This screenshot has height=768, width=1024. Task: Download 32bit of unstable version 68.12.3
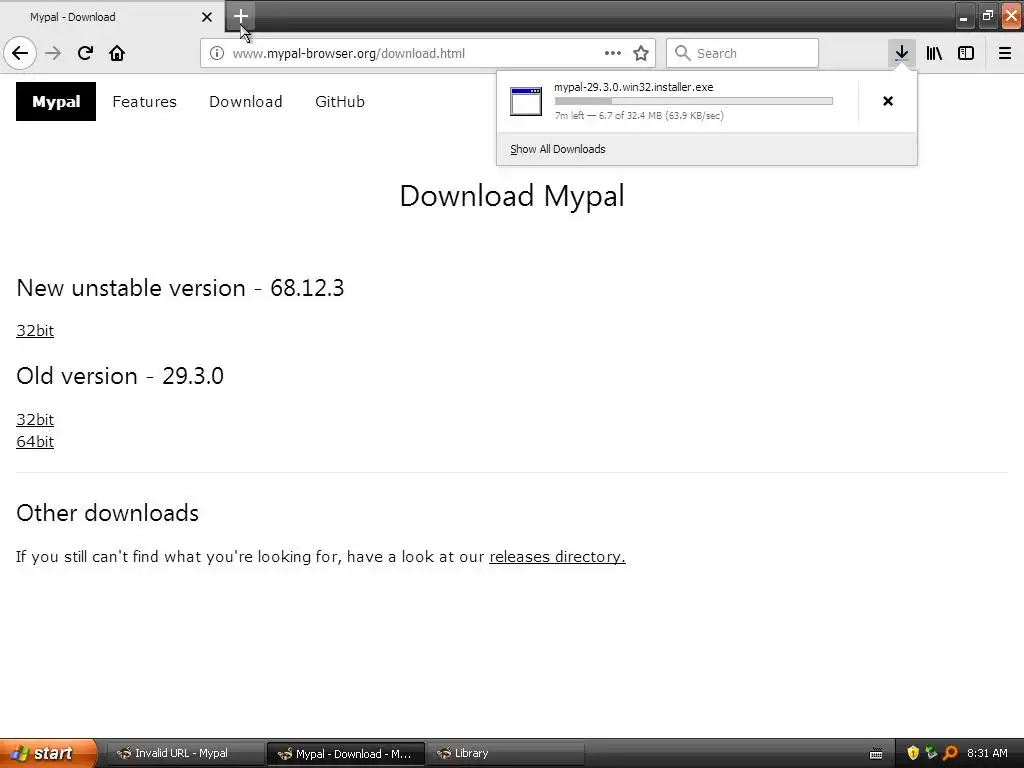(35, 330)
